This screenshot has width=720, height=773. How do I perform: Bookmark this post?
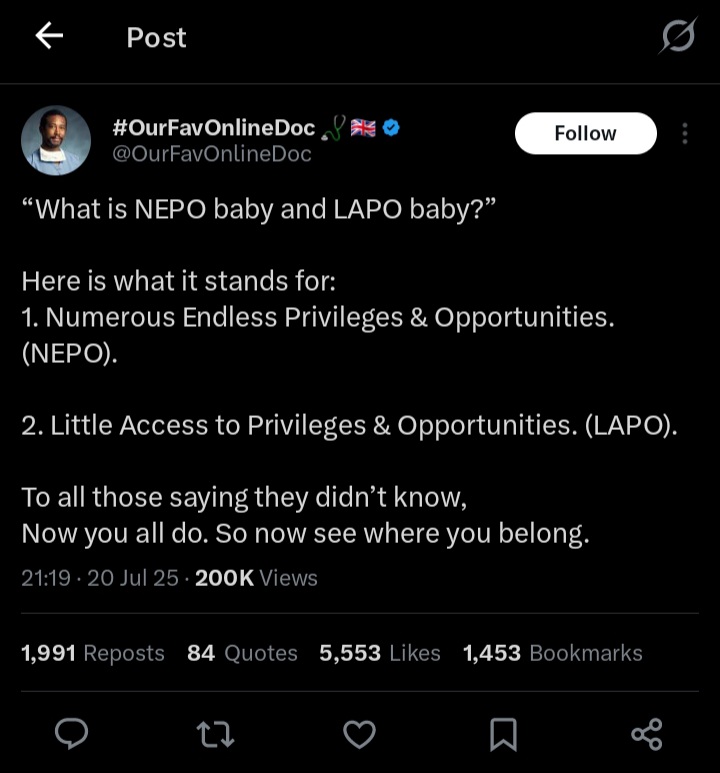pos(503,735)
